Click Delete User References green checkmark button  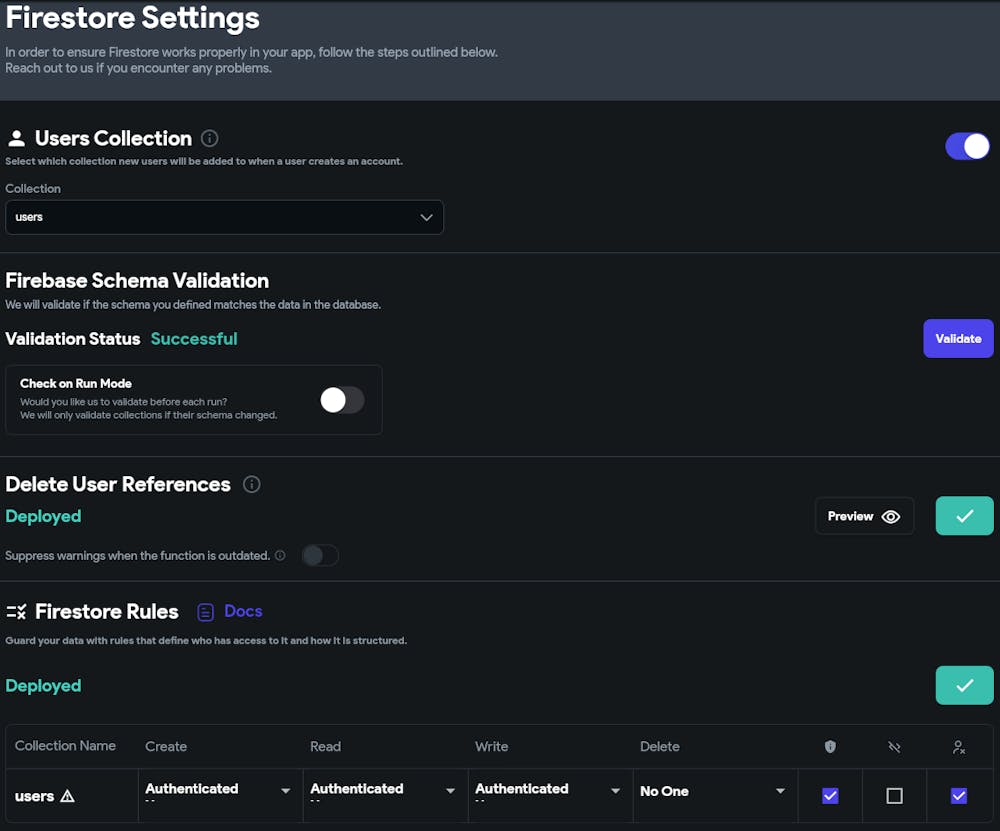click(x=964, y=516)
